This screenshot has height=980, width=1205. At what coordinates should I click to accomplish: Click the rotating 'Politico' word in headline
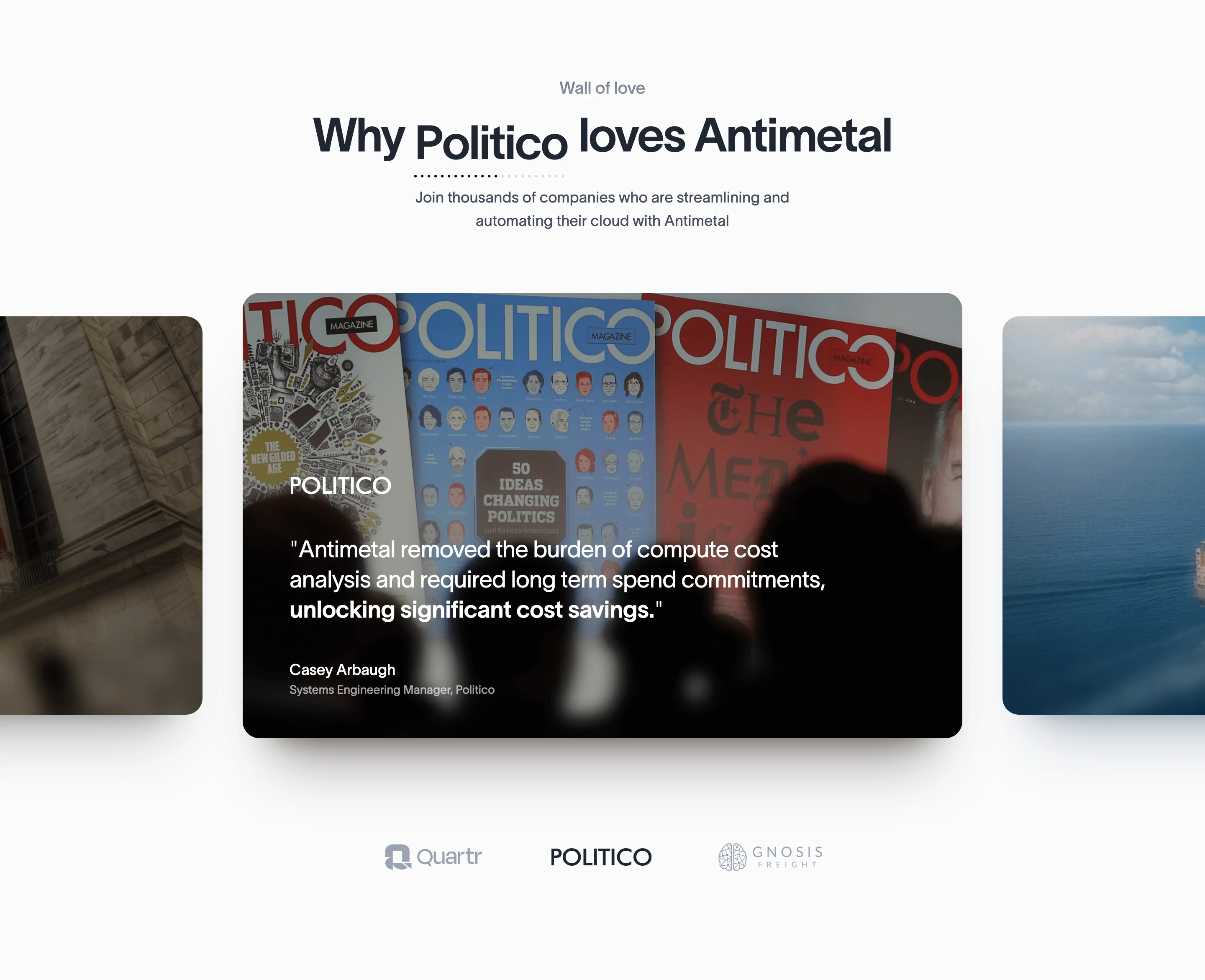[x=491, y=142]
